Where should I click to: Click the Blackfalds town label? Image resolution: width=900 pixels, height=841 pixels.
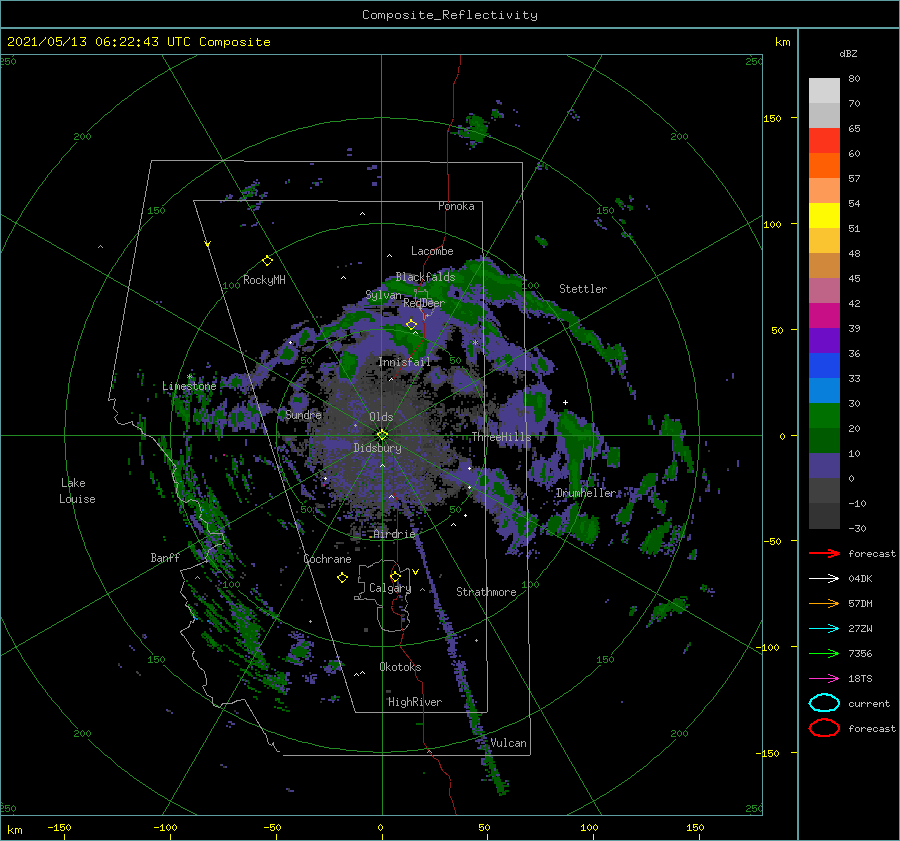(x=425, y=277)
